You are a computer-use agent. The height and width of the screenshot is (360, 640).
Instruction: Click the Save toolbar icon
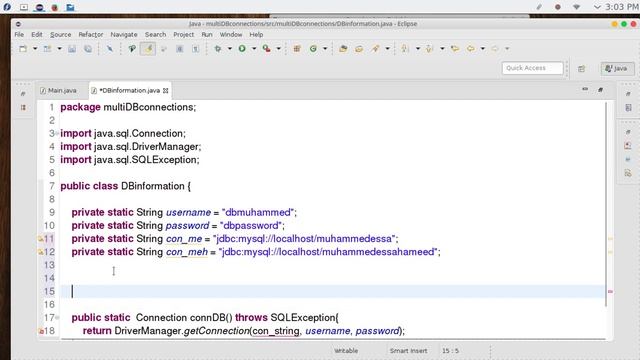tap(72, 49)
